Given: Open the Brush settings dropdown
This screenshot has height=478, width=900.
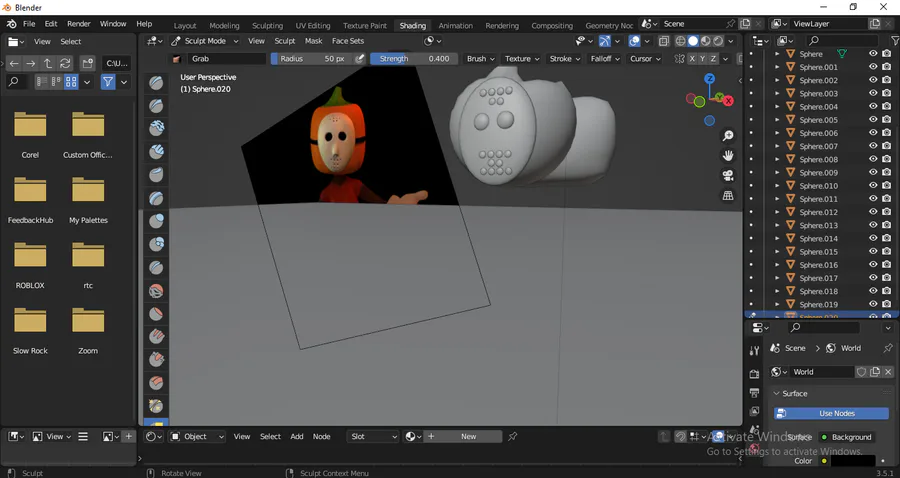Looking at the screenshot, I should tap(480, 59).
